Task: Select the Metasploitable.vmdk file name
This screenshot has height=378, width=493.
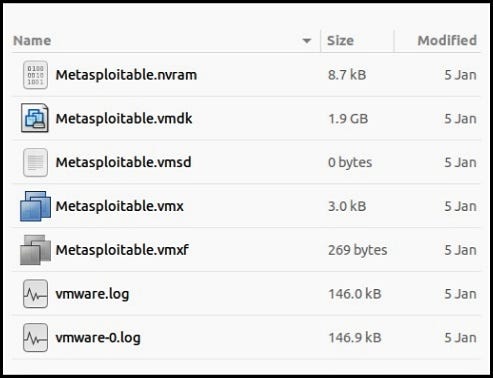Action: 124,119
